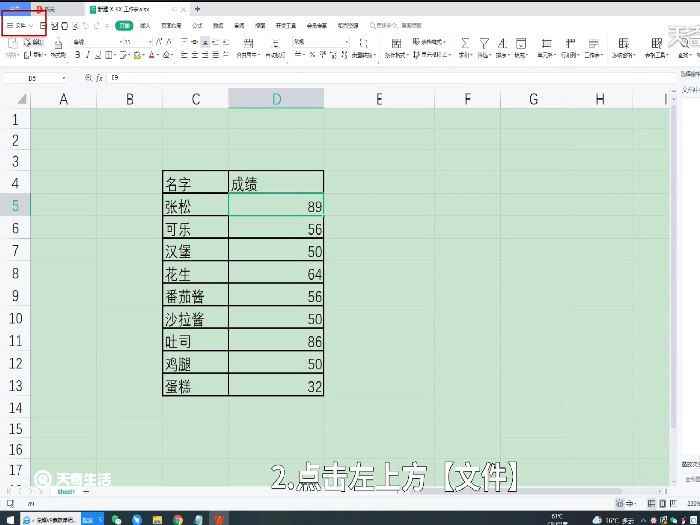Apply the yellow fill color swatch
The image size is (700, 525).
(x=137, y=55)
